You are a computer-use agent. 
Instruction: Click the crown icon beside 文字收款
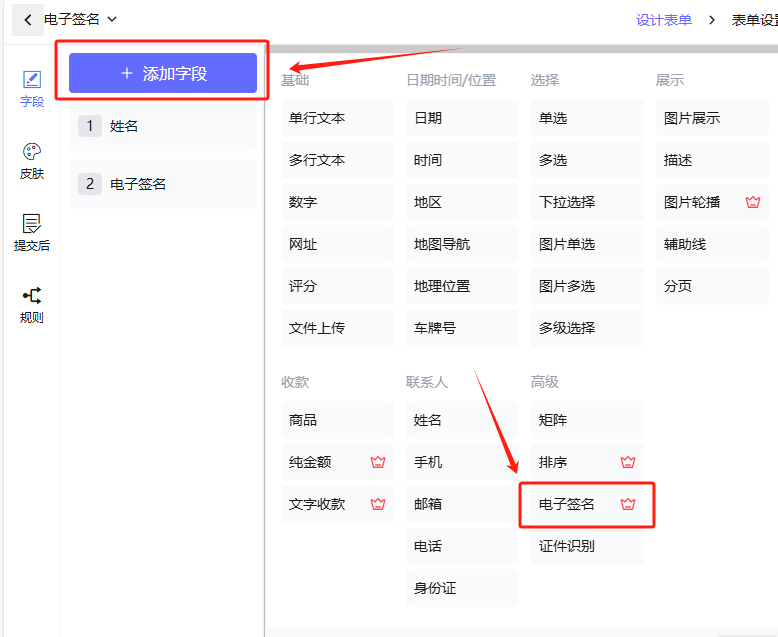pos(378,504)
